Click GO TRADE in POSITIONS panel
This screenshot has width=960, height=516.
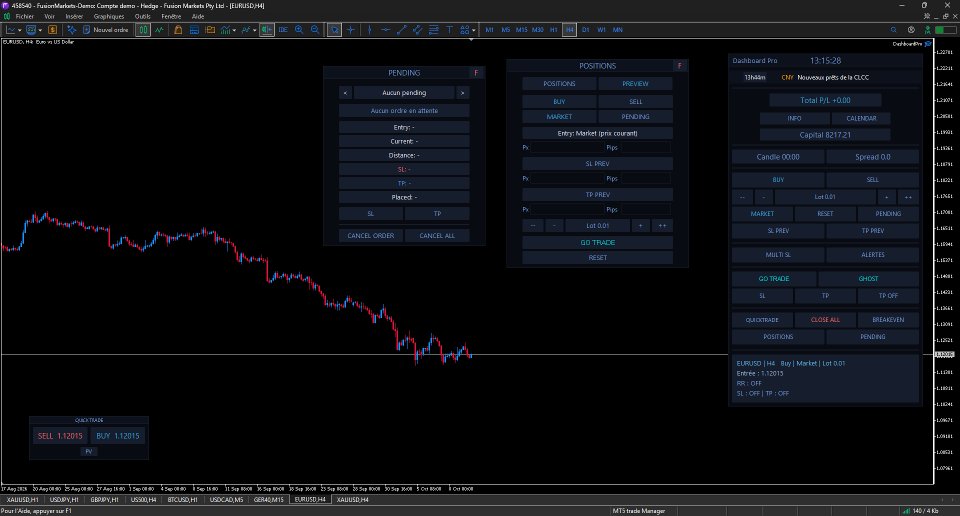598,243
